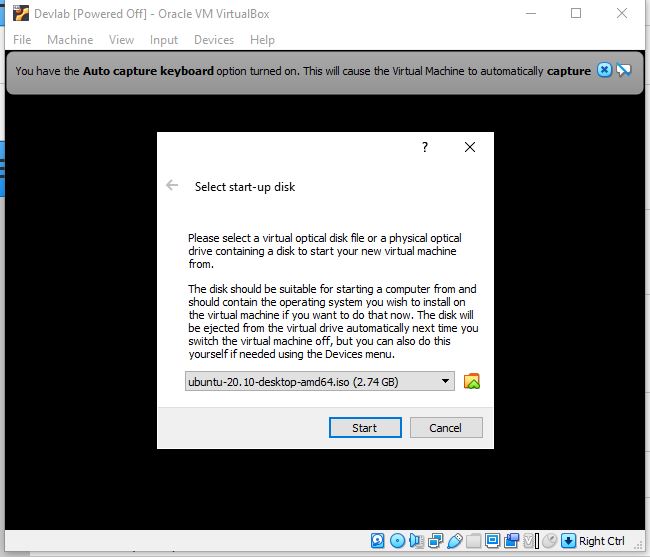The image size is (650, 557).
Task: Click the don't-show-again notification icon
Action: click(624, 70)
